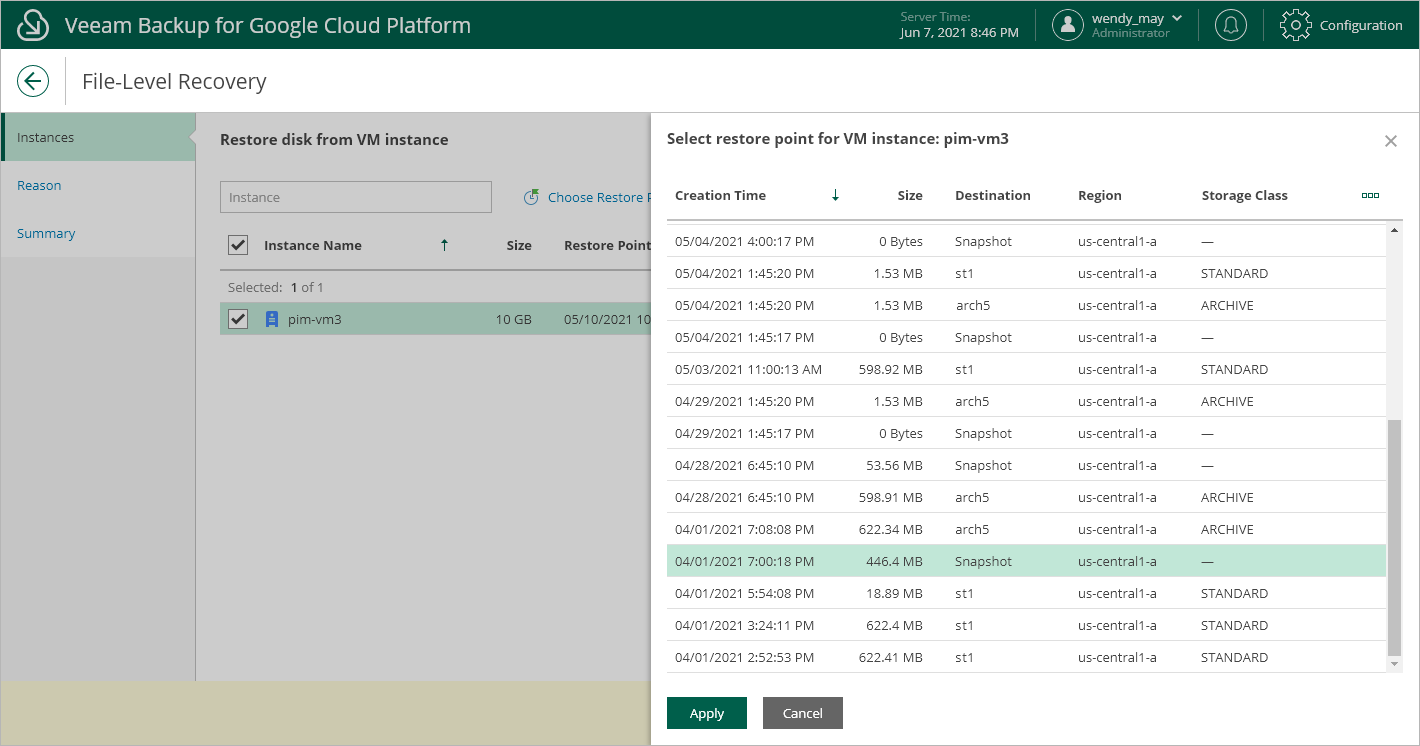Click the Server Time display
1420x746 pixels.
tap(960, 25)
